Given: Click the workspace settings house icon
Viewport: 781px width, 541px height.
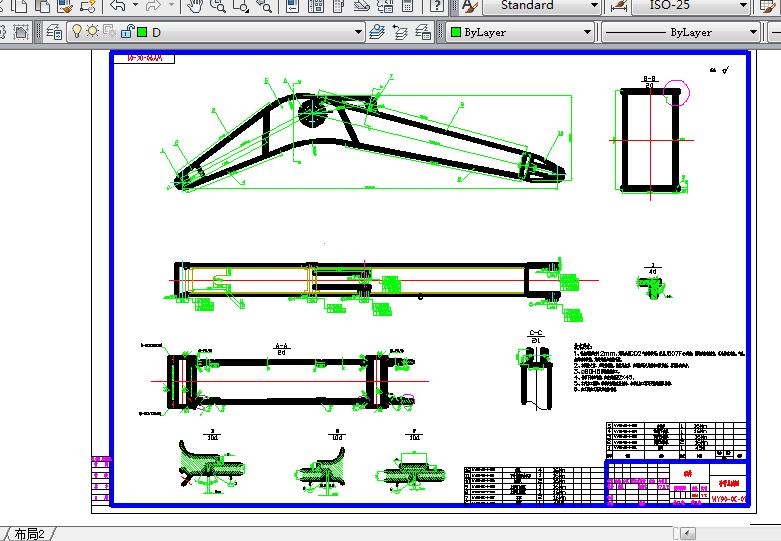Looking at the screenshot, I should point(20,32).
